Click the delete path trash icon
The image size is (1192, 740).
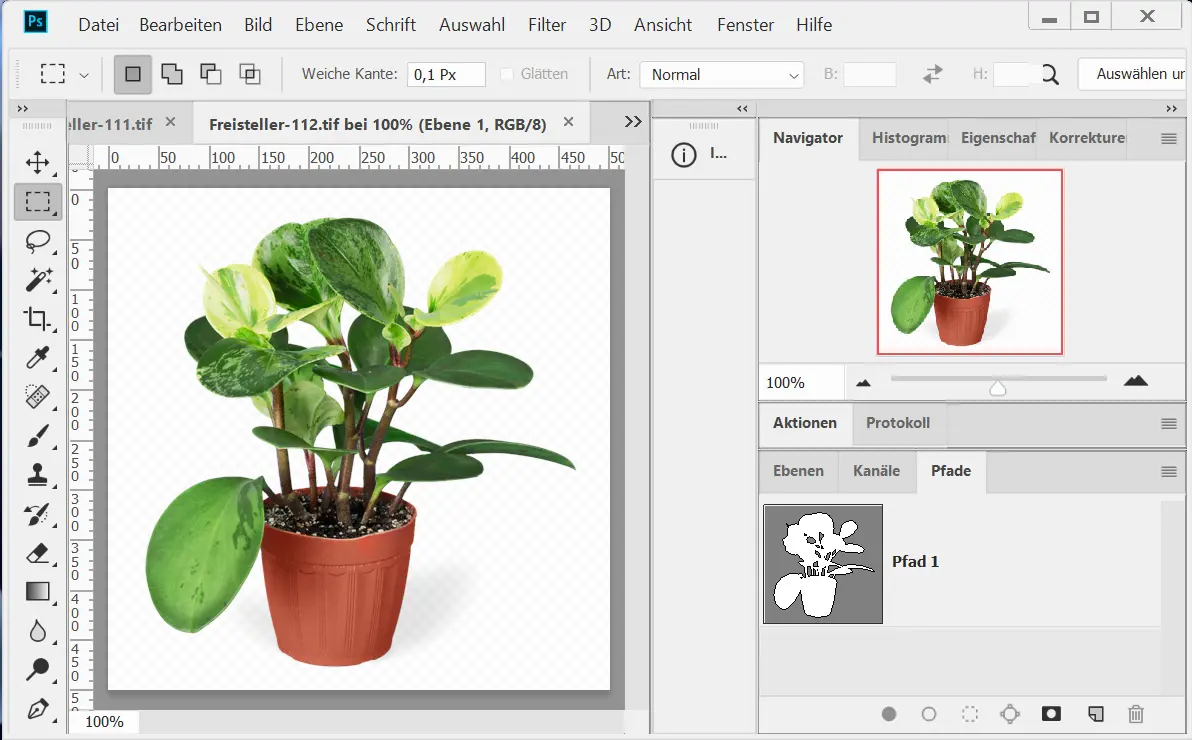[1135, 714]
